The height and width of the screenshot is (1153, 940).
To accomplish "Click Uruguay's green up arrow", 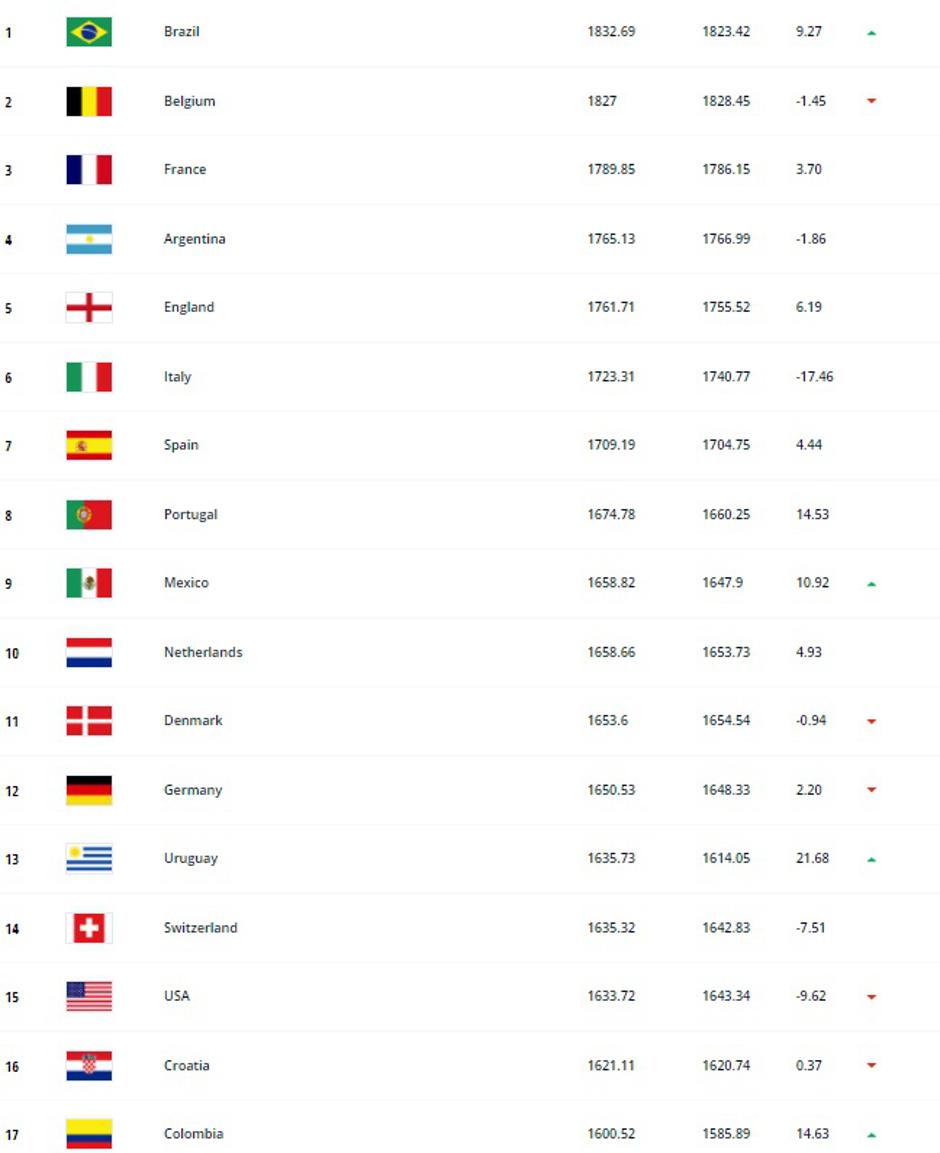I will click(872, 859).
